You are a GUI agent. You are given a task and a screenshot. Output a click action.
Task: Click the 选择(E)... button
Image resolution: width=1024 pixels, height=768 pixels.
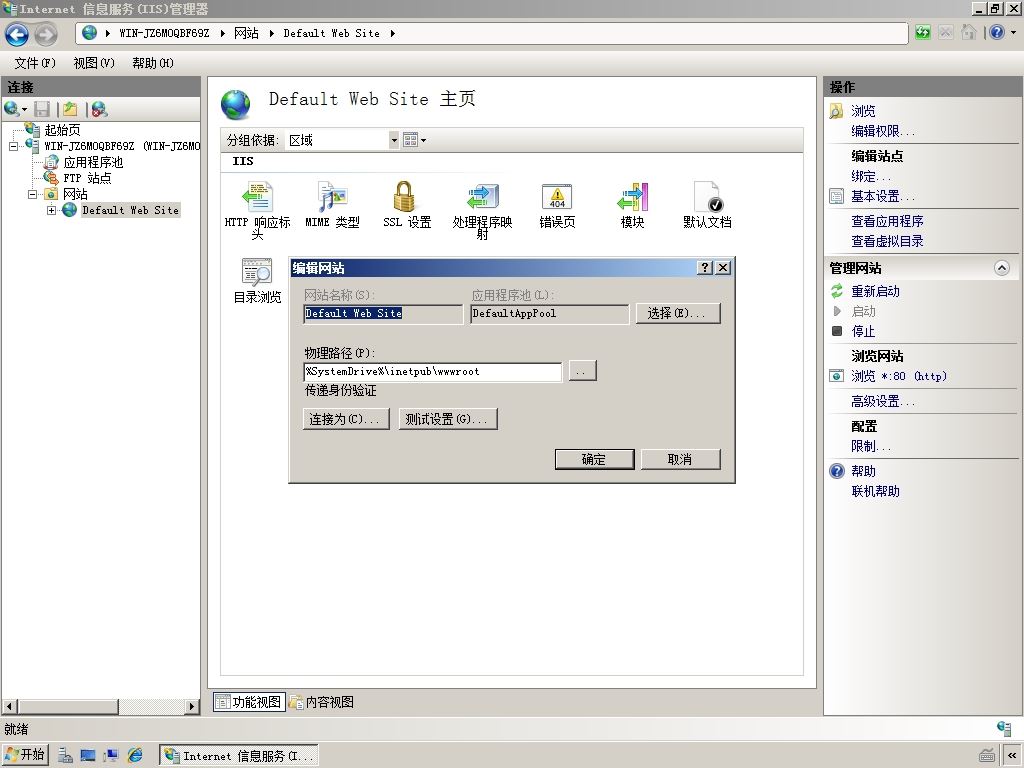[x=678, y=313]
